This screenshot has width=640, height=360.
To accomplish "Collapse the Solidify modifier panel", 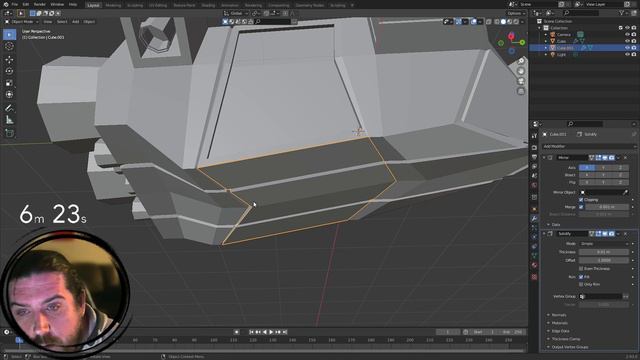I will tap(544, 234).
